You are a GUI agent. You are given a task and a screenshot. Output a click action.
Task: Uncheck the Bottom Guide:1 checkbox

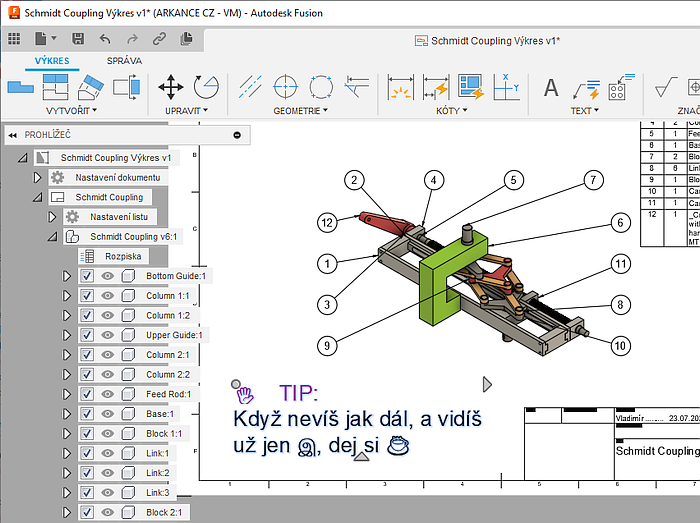(x=86, y=276)
